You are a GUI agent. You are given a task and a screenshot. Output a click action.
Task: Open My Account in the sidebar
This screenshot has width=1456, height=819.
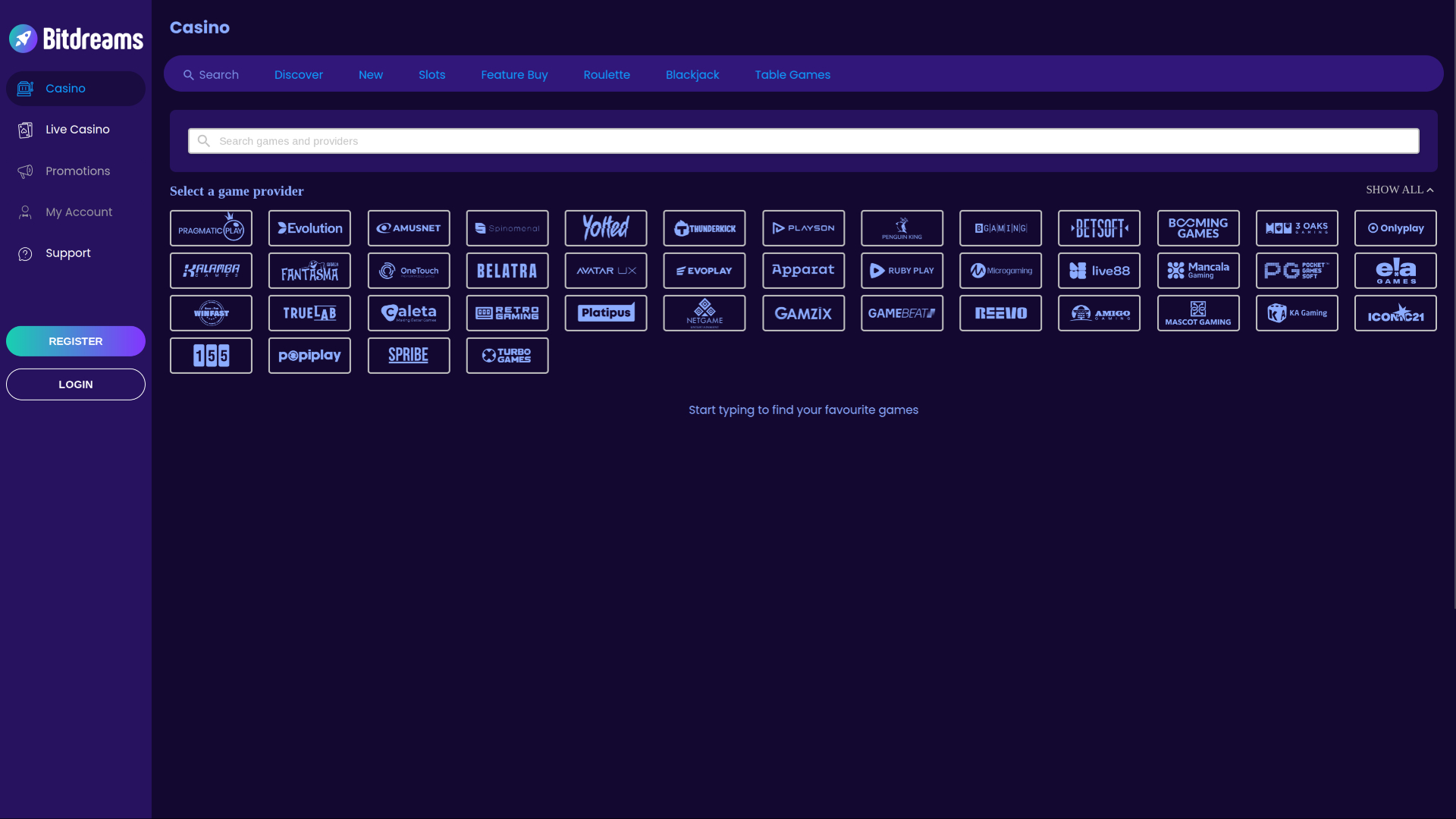[75, 212]
